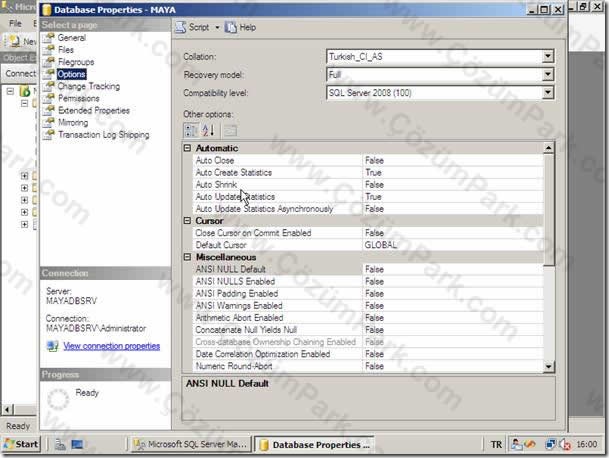Select Close Cursor on Commit Enabled row
The image size is (609, 458).
point(368,233)
